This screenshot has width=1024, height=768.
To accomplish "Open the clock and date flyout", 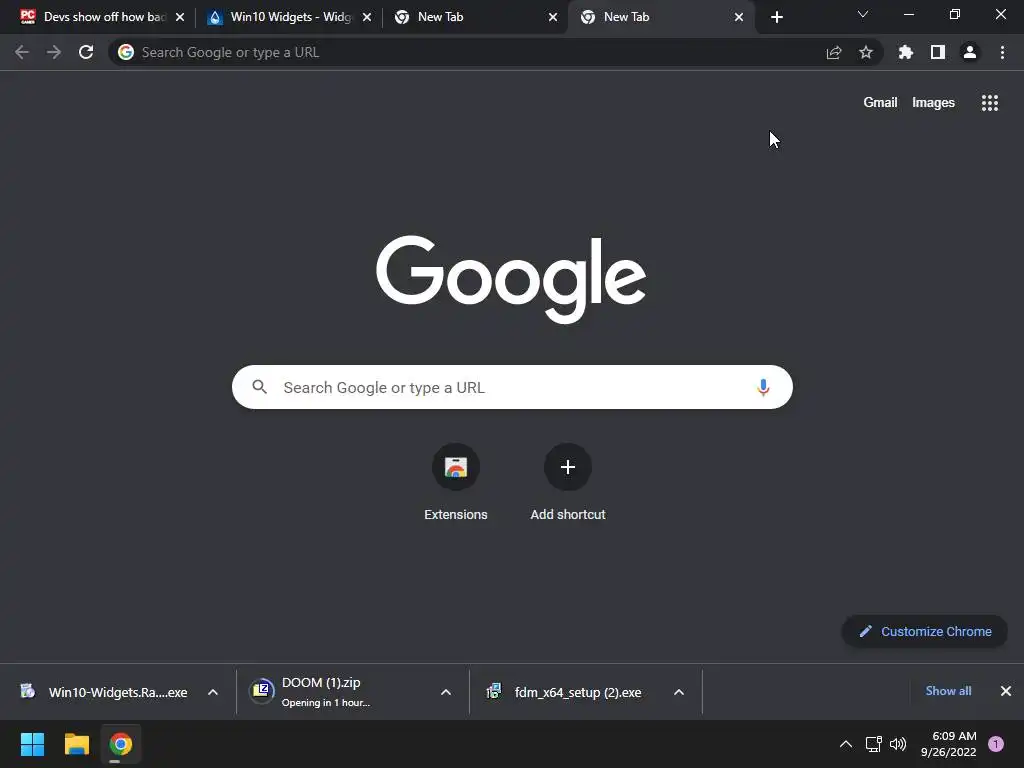I will tap(948, 744).
